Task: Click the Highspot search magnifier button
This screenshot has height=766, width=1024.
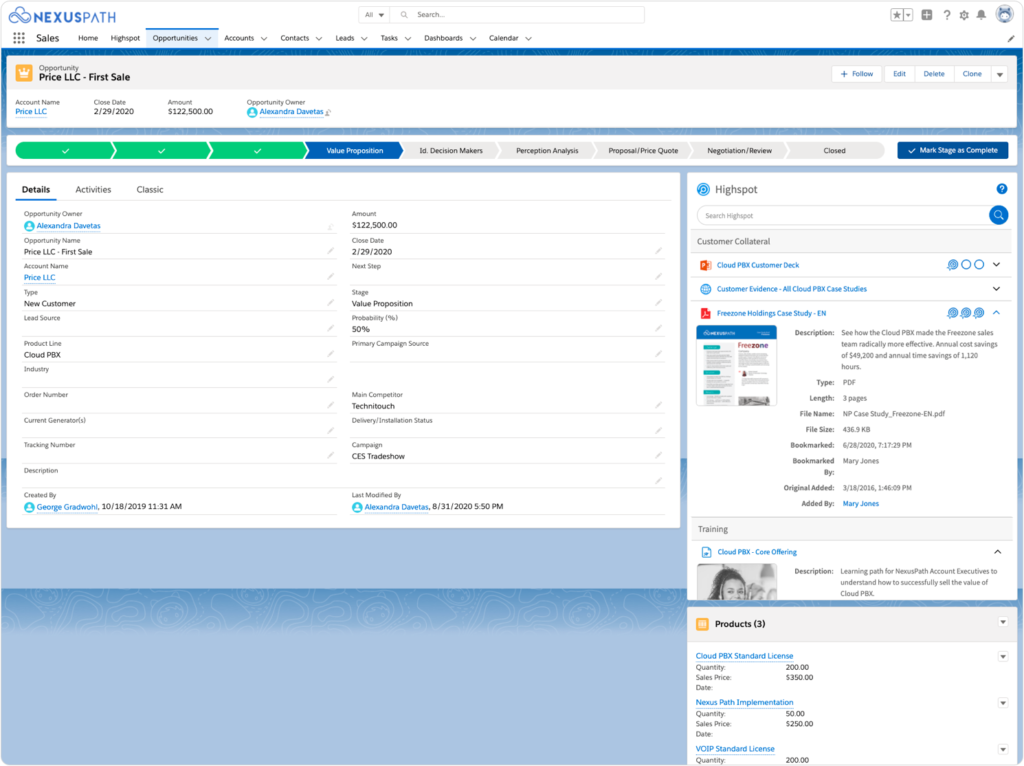Action: (998, 215)
